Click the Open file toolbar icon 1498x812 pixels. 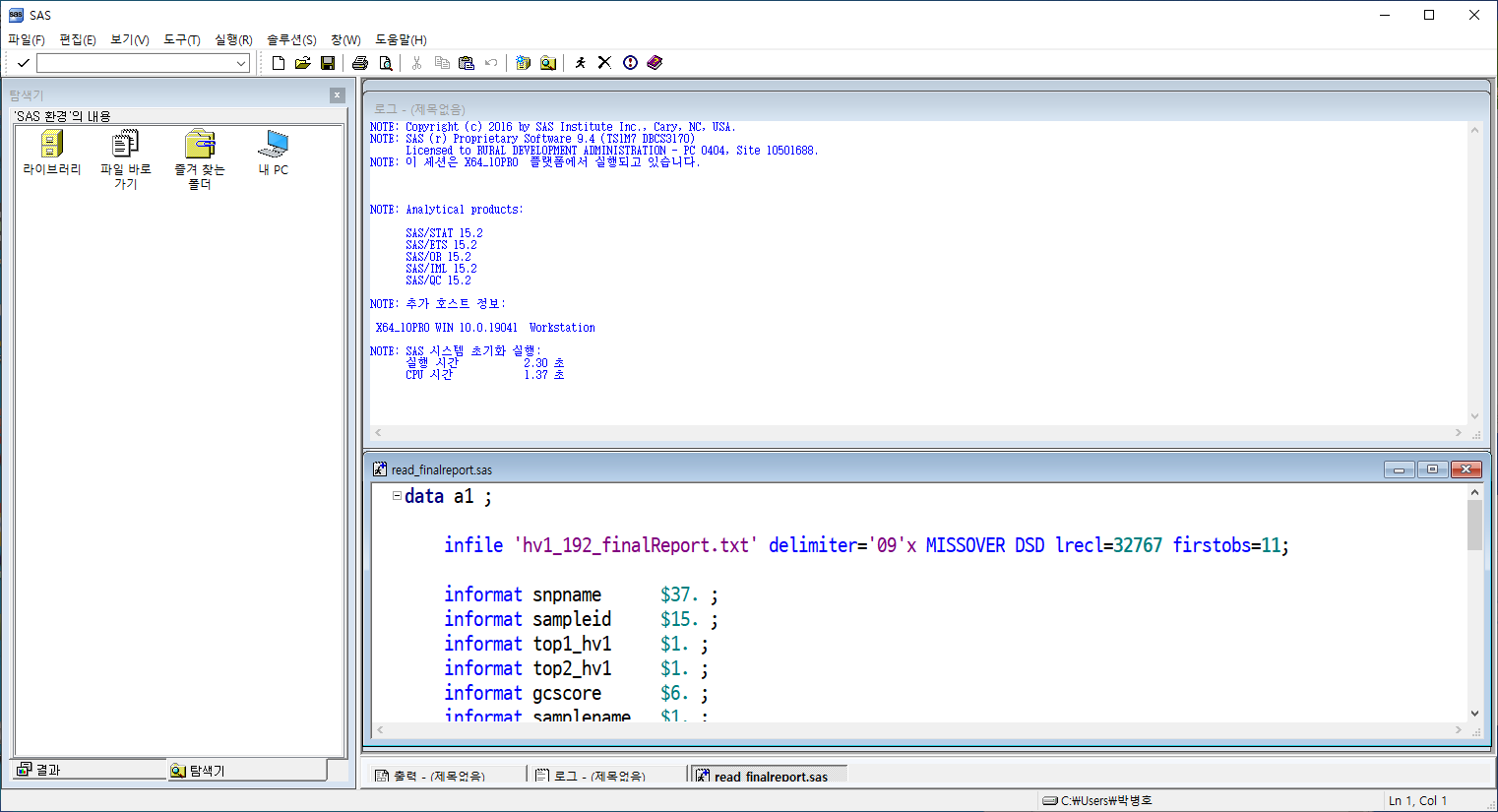[303, 63]
